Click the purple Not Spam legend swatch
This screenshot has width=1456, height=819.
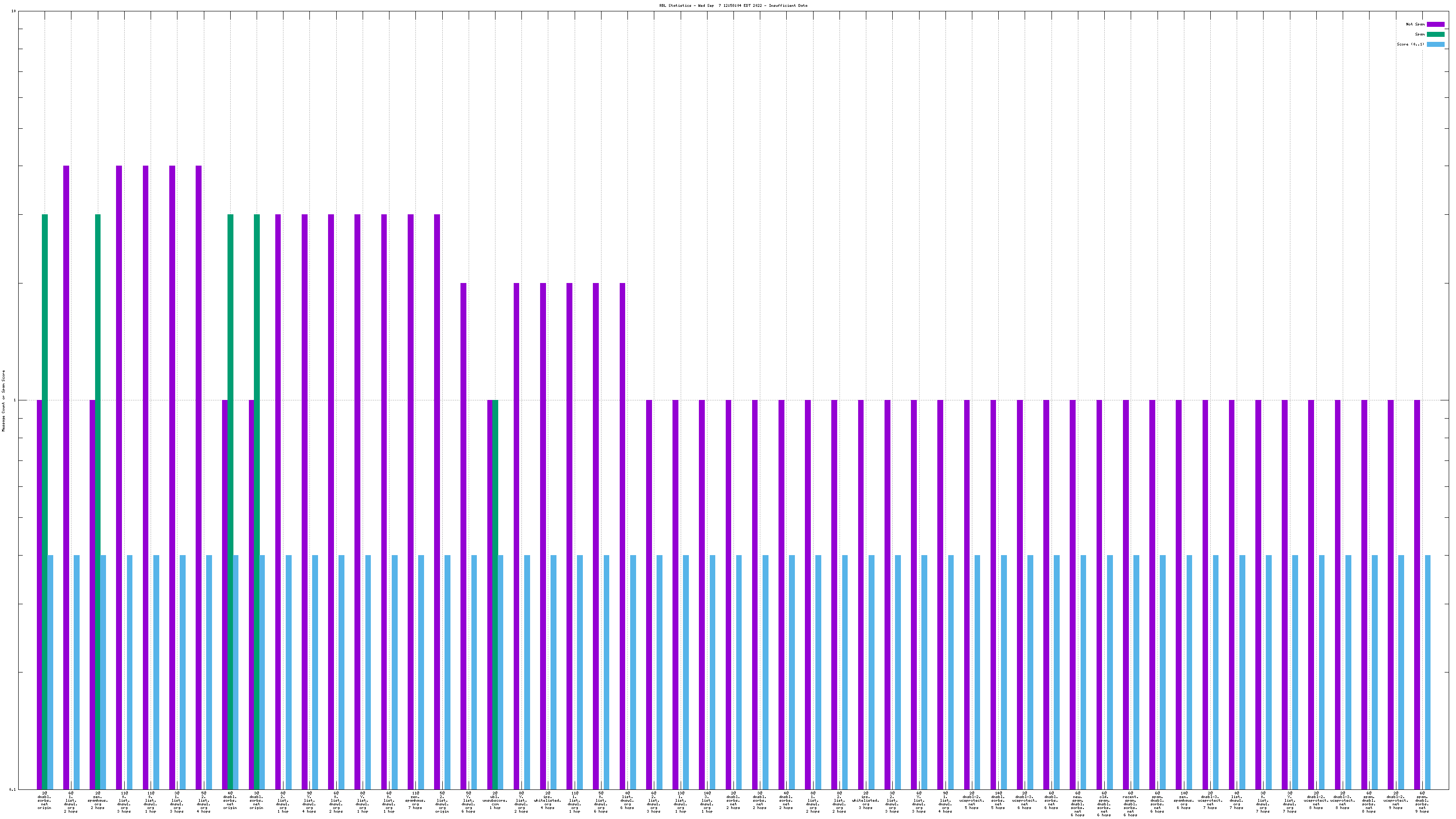click(x=1435, y=24)
